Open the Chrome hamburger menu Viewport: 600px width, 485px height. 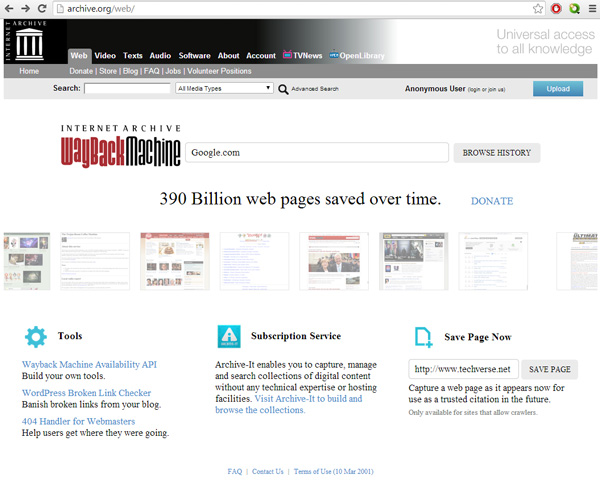592,8
